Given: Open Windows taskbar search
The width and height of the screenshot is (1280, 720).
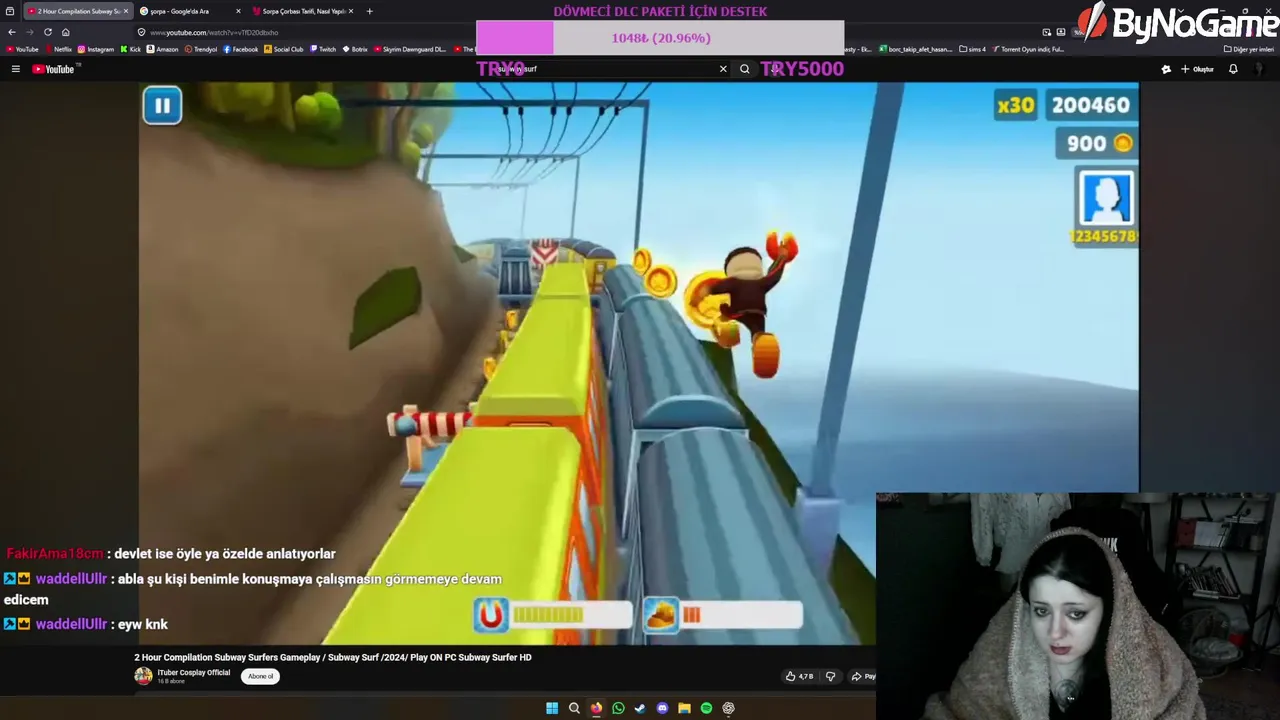Looking at the screenshot, I should [x=574, y=708].
